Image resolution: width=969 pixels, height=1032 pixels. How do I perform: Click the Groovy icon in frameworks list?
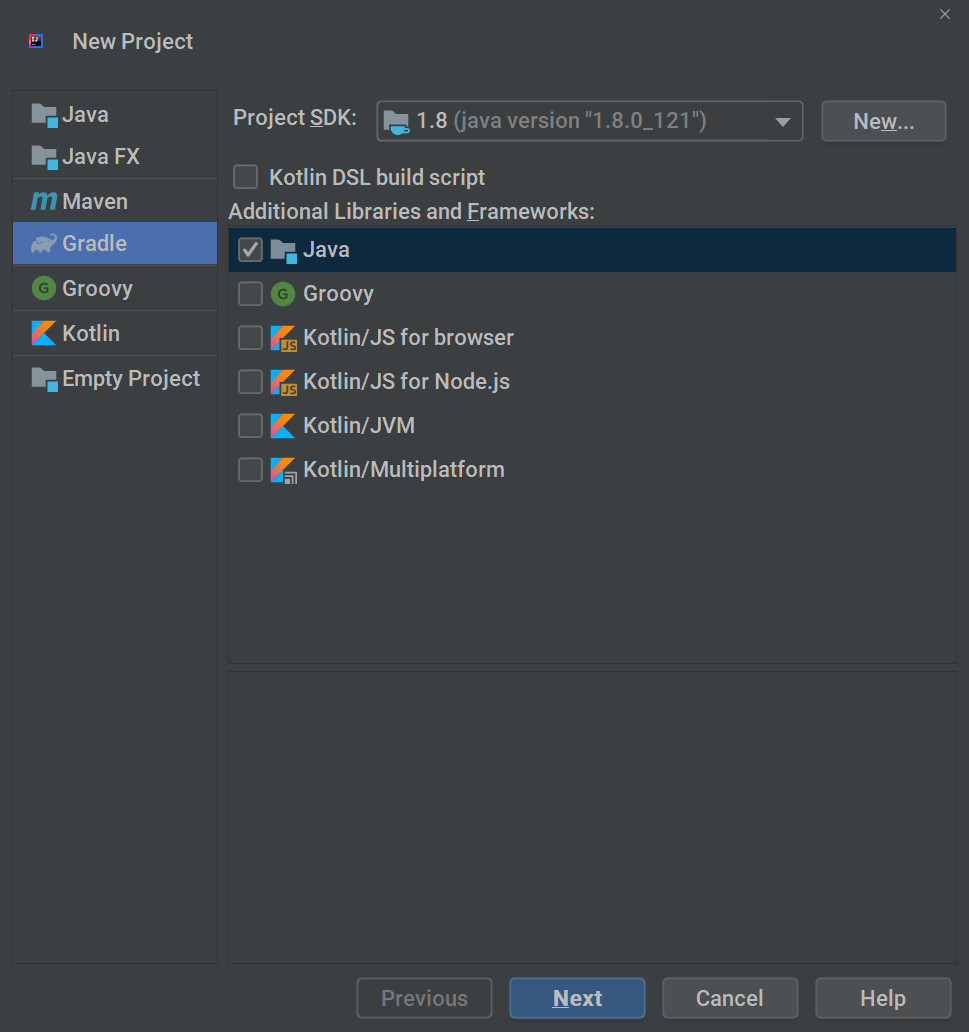283,294
